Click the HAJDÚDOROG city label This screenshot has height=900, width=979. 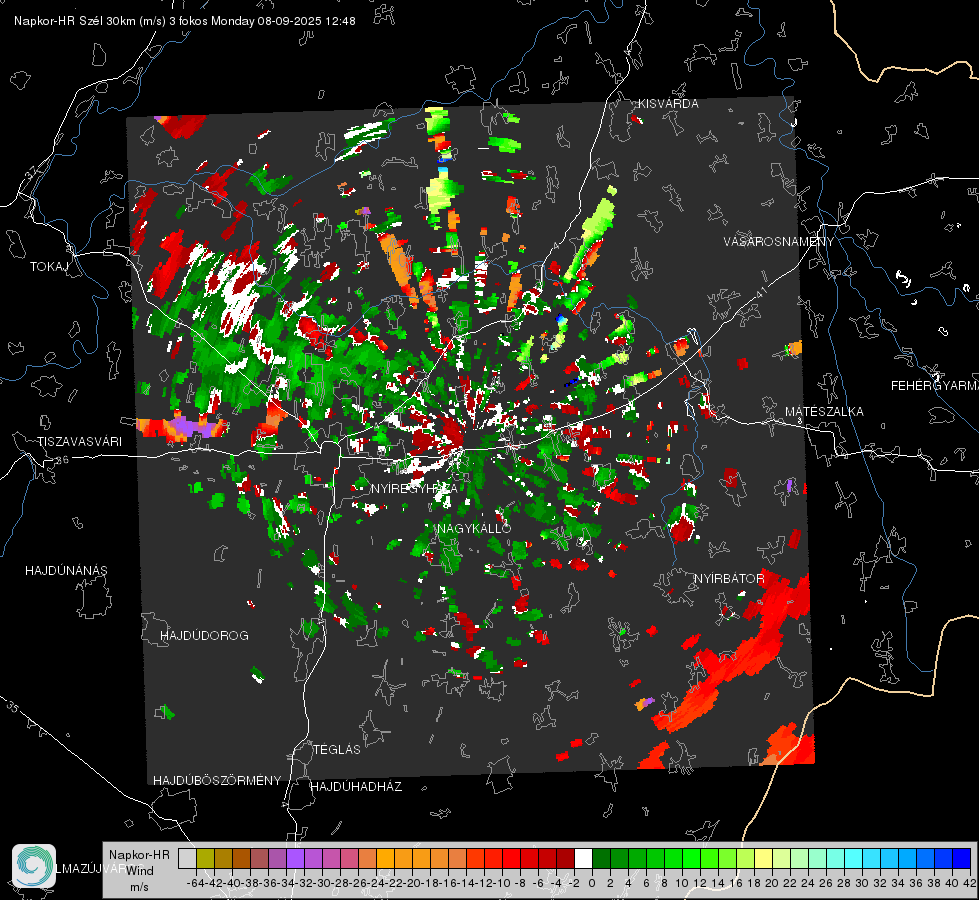[204, 636]
